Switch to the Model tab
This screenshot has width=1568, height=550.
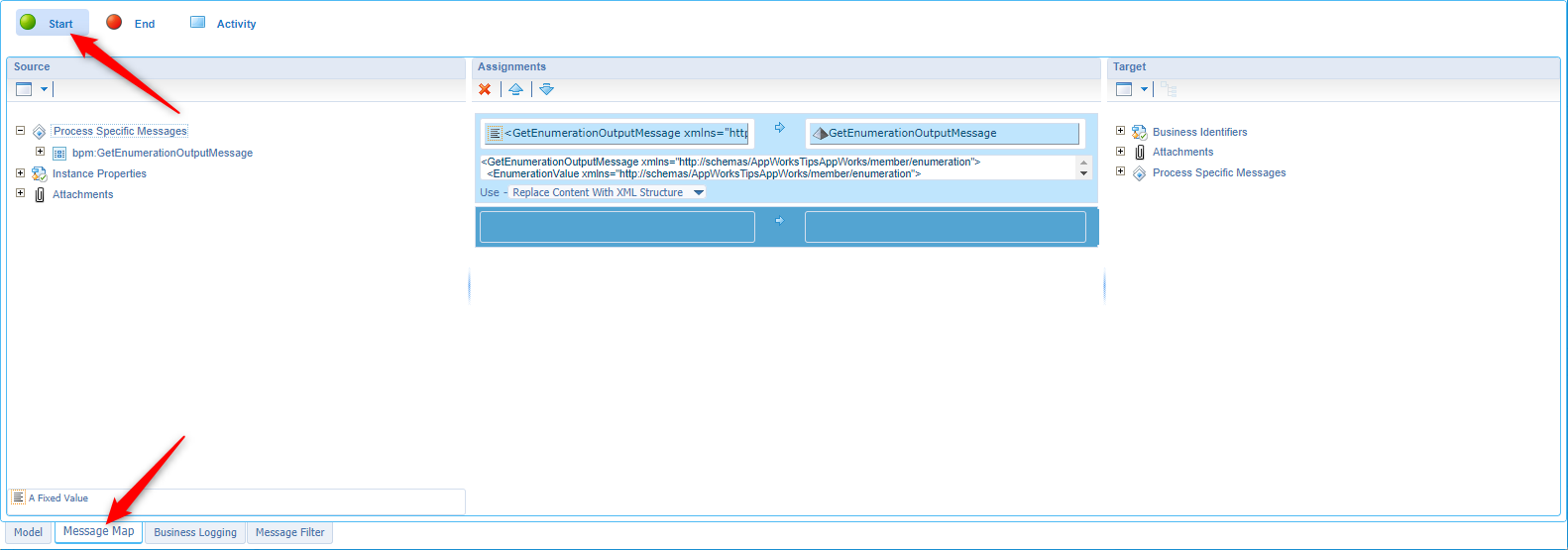tap(28, 532)
